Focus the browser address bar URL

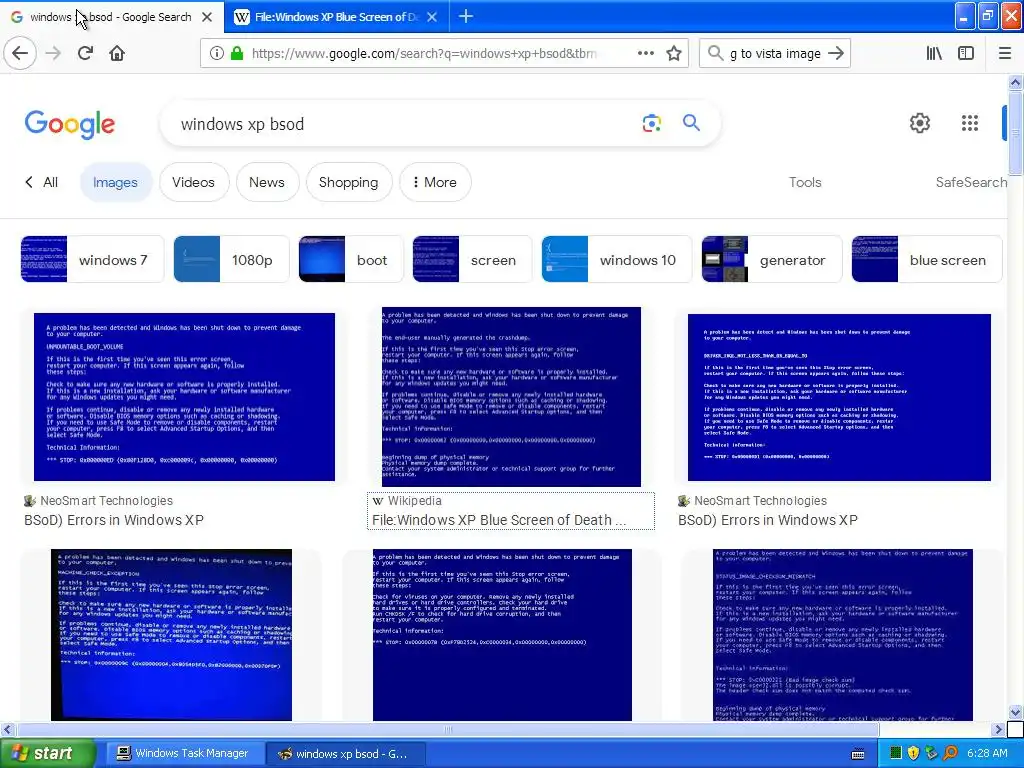tap(424, 54)
